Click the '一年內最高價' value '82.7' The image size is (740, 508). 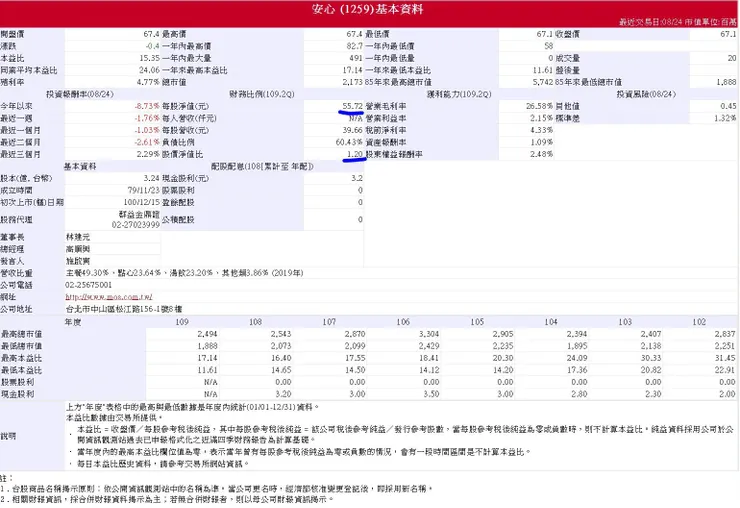click(354, 46)
